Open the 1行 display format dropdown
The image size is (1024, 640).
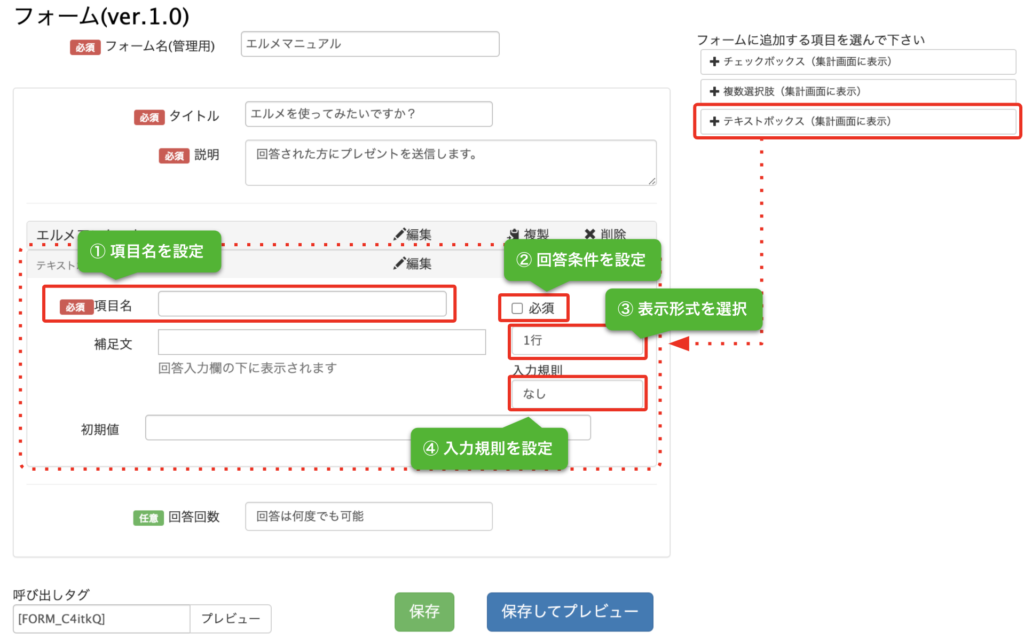pos(577,341)
